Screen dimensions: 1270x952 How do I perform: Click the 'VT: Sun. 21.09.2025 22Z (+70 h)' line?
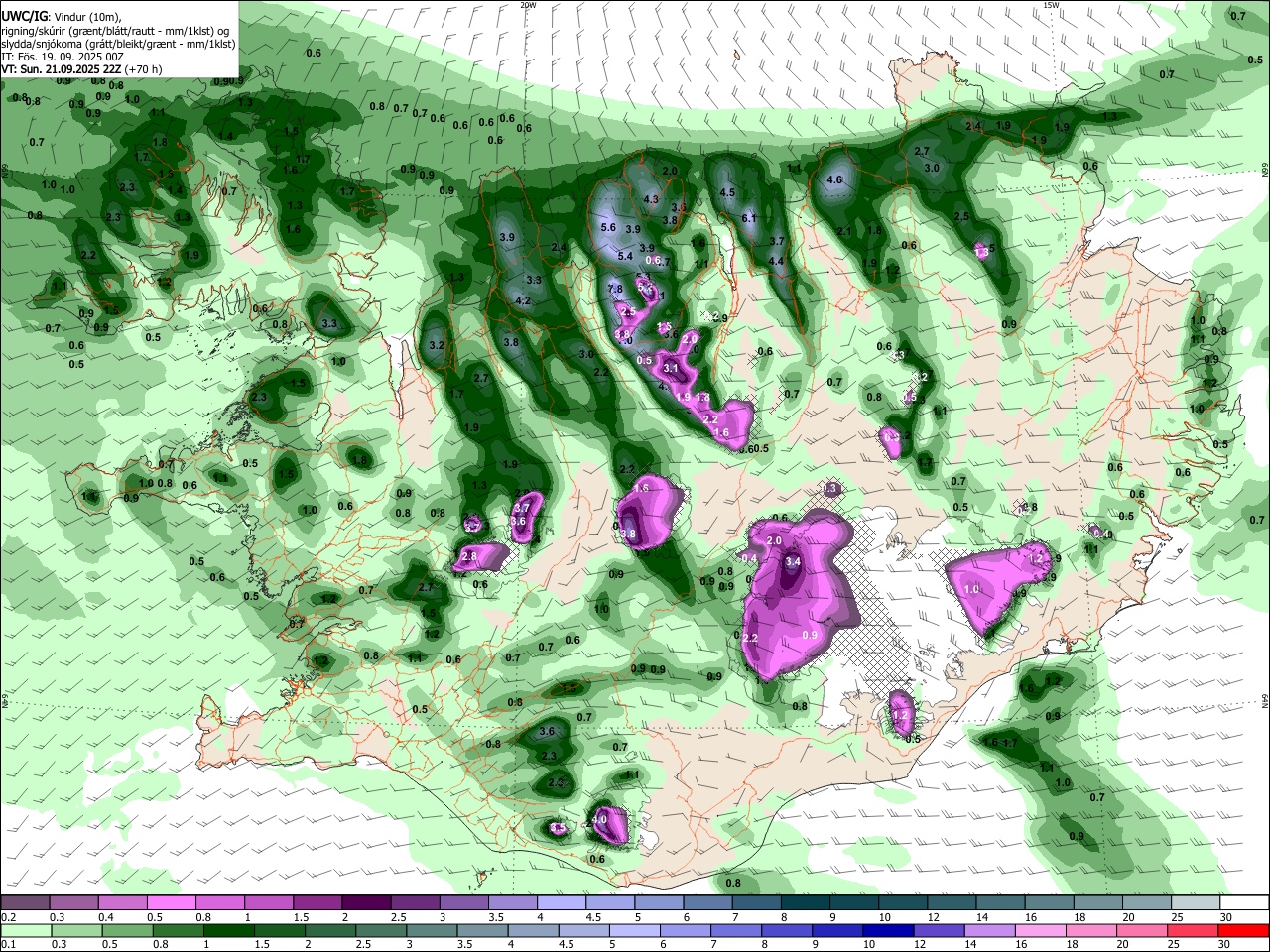(81, 69)
